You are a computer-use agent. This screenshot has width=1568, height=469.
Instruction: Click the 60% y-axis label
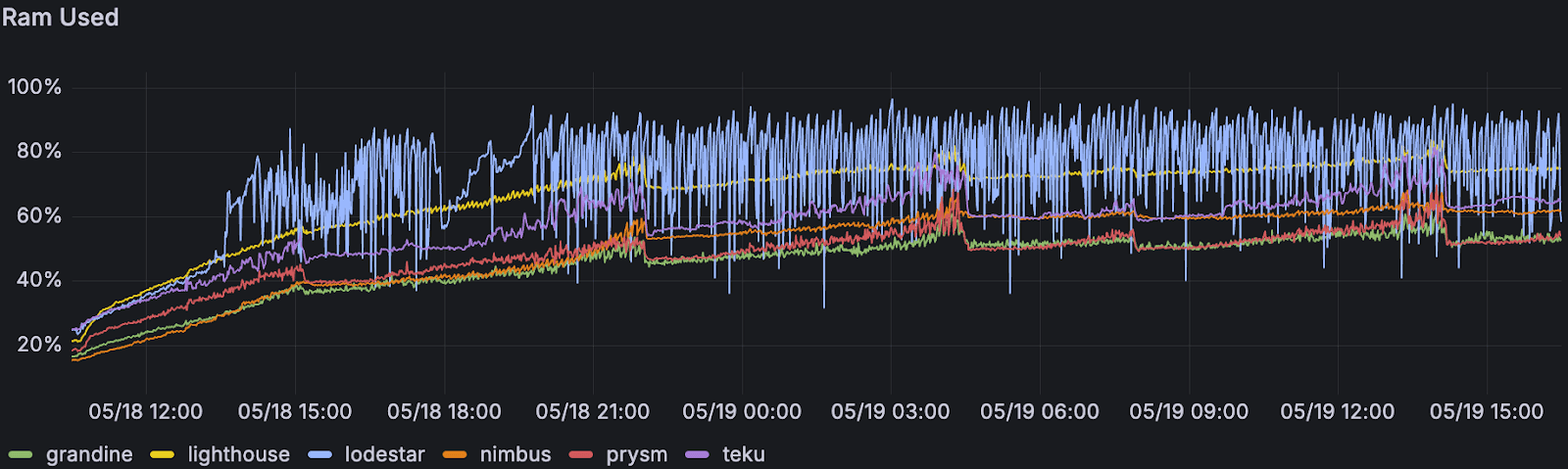click(x=38, y=215)
